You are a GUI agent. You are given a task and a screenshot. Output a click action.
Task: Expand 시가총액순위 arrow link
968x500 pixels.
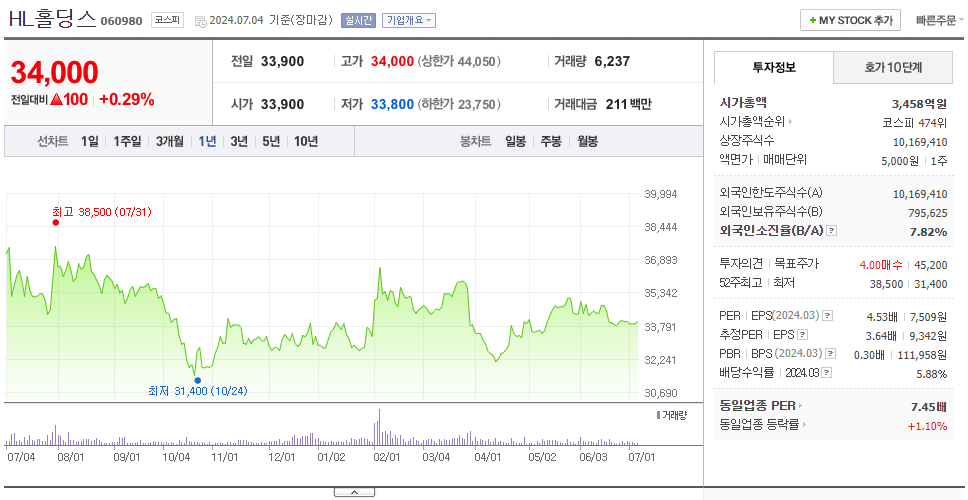[790, 122]
